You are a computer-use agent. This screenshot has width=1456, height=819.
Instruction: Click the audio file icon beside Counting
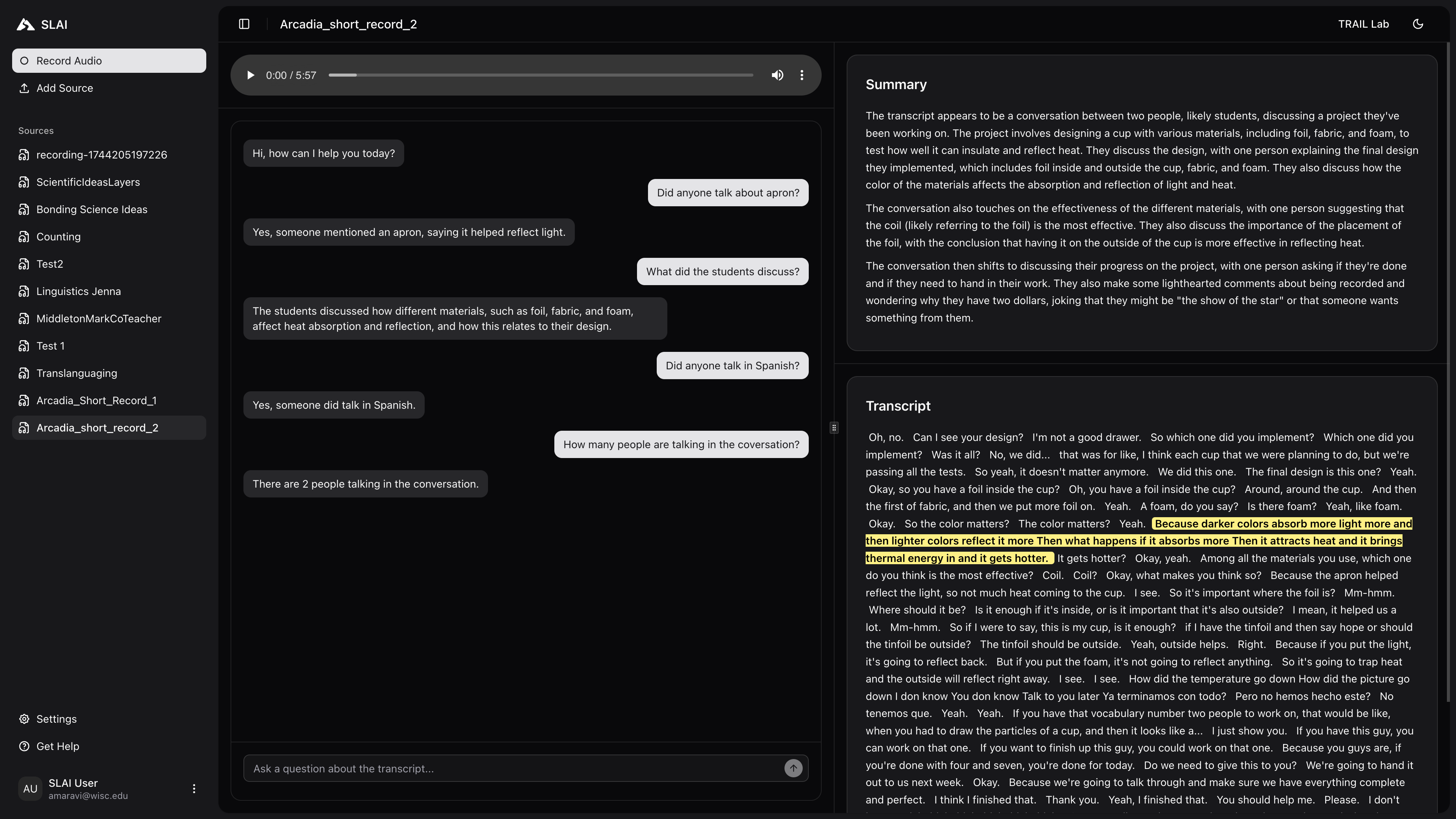[x=24, y=236]
